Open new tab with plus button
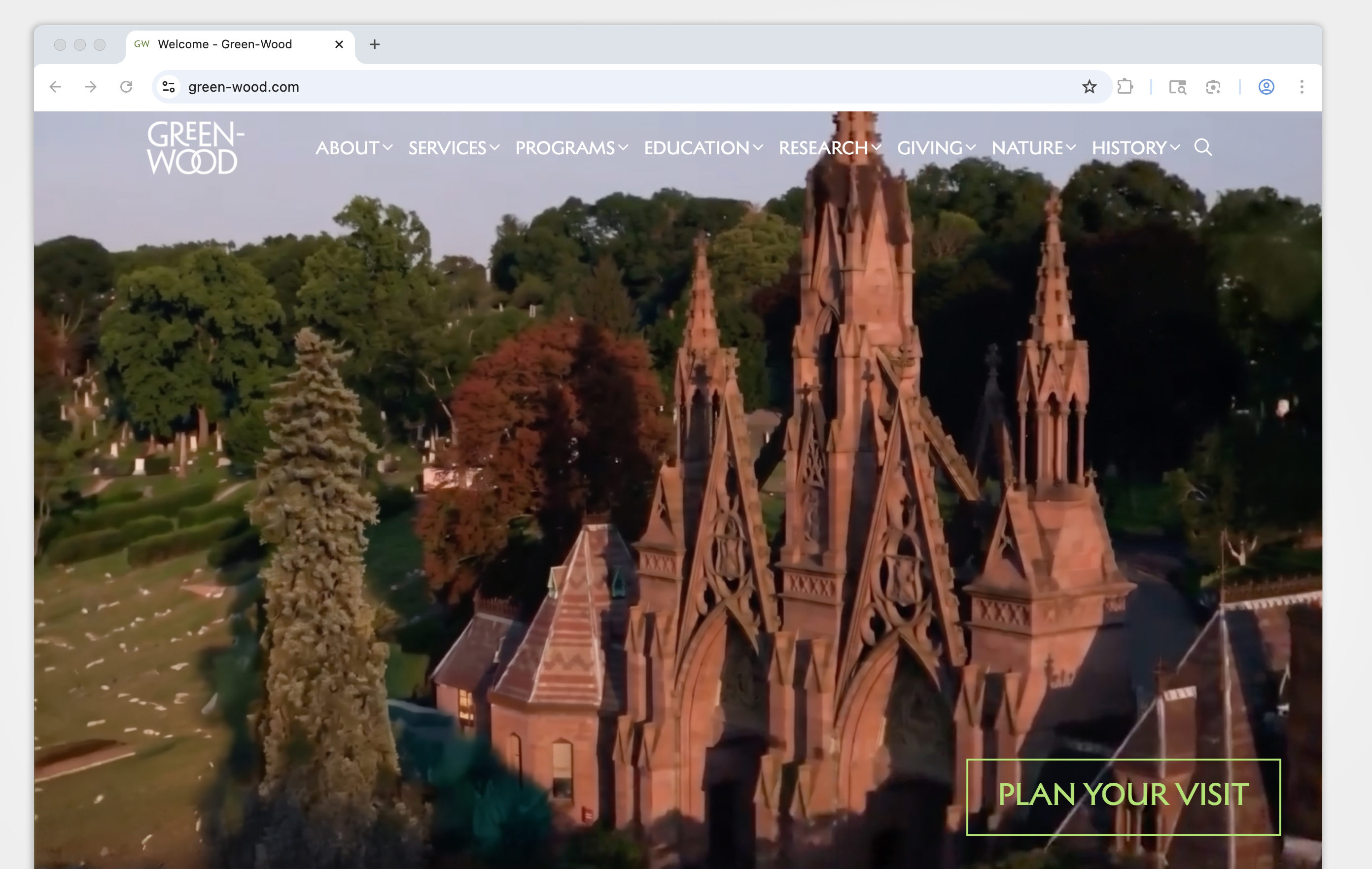The image size is (1372, 869). (x=374, y=44)
